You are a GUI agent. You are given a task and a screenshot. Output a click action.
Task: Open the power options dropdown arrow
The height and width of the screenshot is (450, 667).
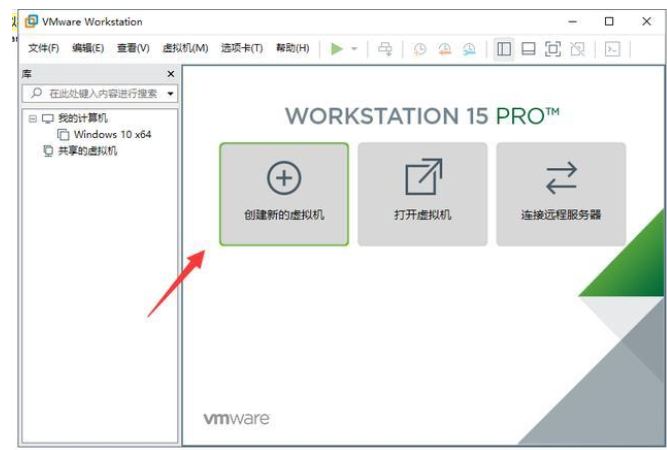pyautogui.click(x=354, y=49)
